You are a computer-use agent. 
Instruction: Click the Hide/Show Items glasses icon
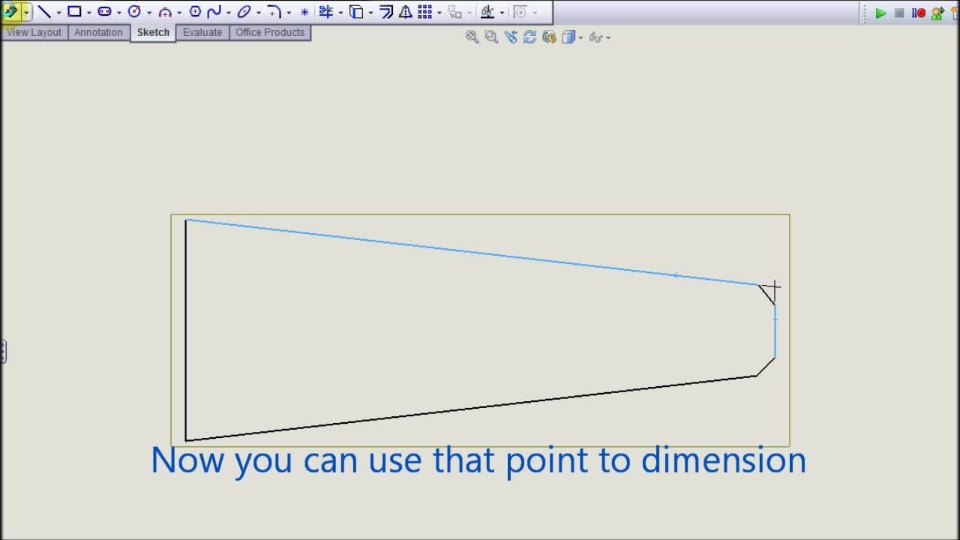(x=596, y=37)
